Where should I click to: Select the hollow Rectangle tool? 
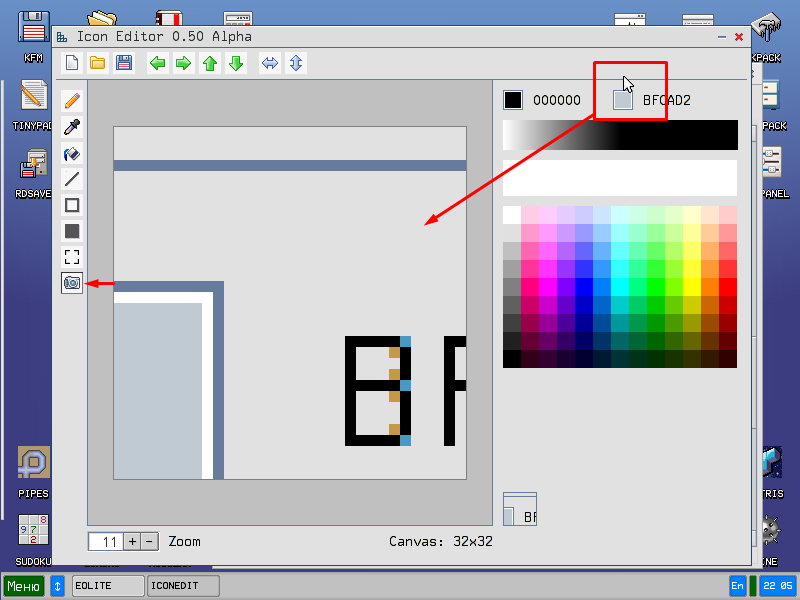71,205
